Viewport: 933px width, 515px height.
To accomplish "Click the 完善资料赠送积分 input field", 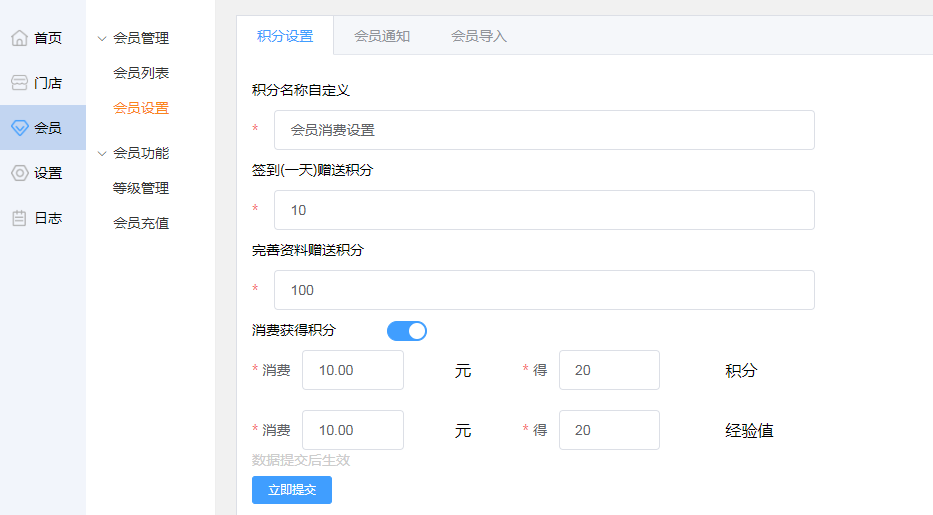I will coord(544,290).
